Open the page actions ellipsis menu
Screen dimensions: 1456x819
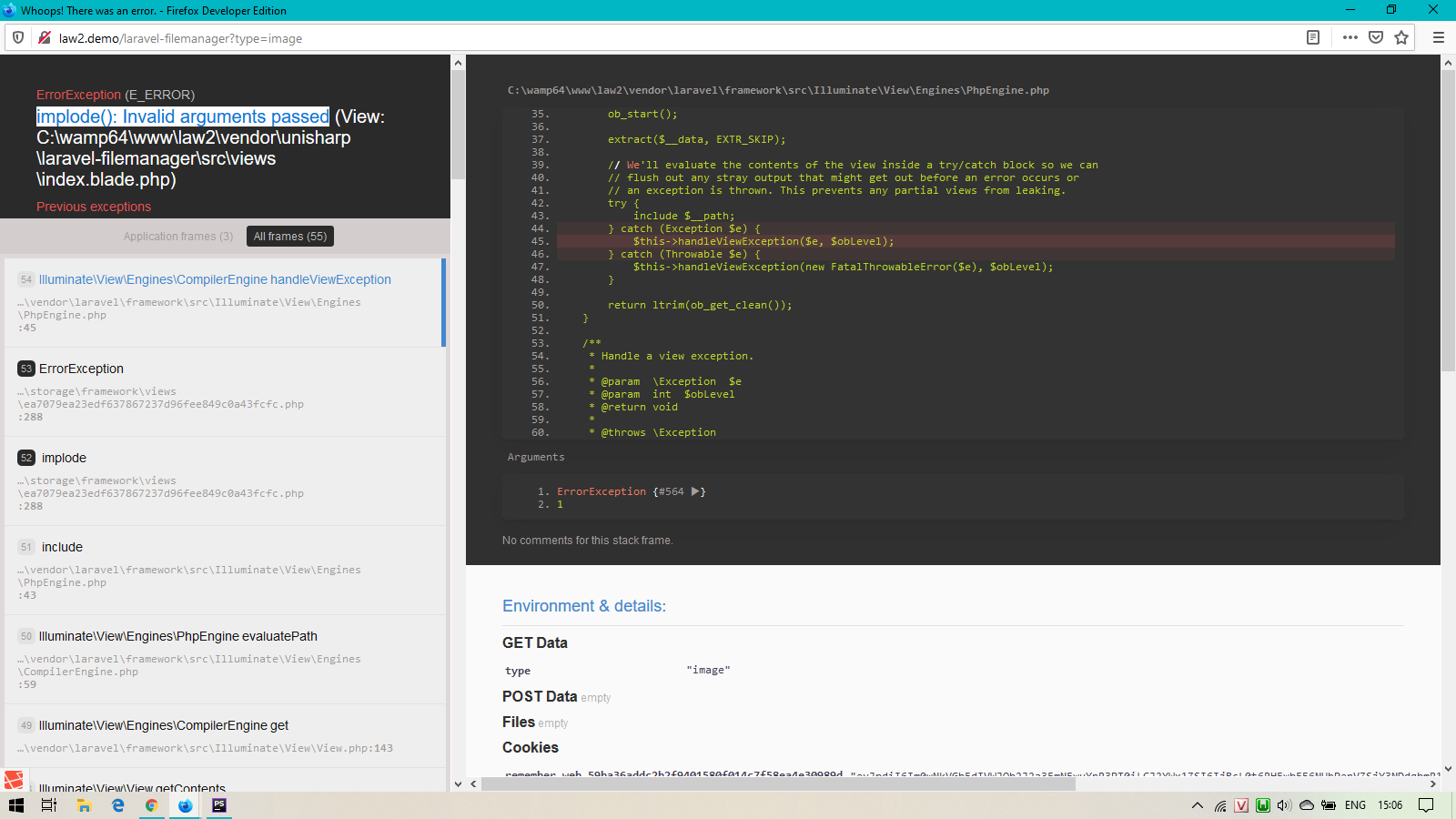pyautogui.click(x=1350, y=37)
